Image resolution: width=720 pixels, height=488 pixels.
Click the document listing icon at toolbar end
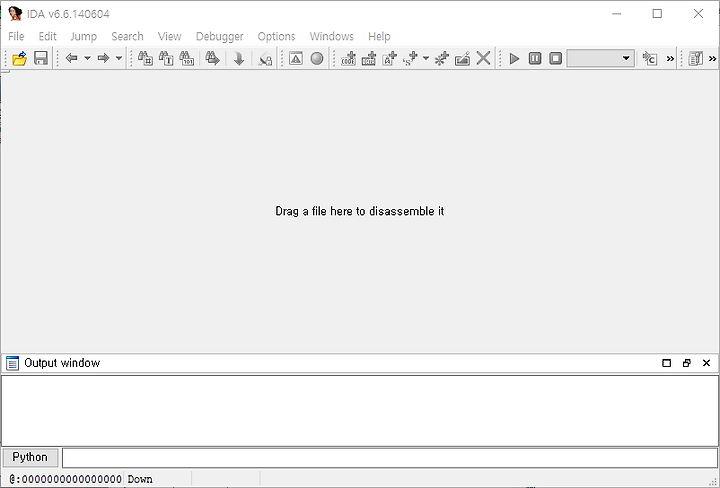[x=696, y=58]
